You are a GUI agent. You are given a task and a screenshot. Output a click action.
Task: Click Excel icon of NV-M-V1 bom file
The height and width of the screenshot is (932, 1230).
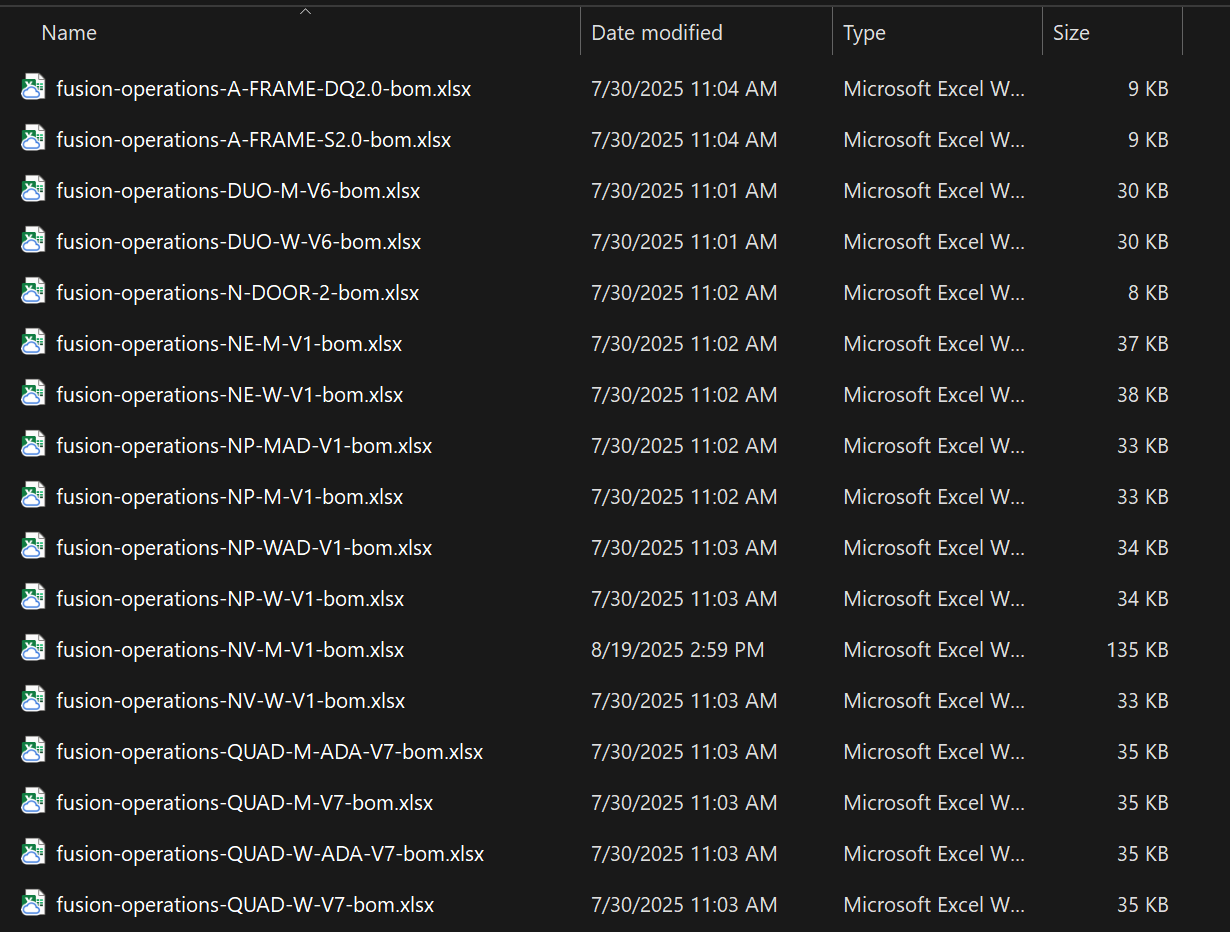pos(34,649)
